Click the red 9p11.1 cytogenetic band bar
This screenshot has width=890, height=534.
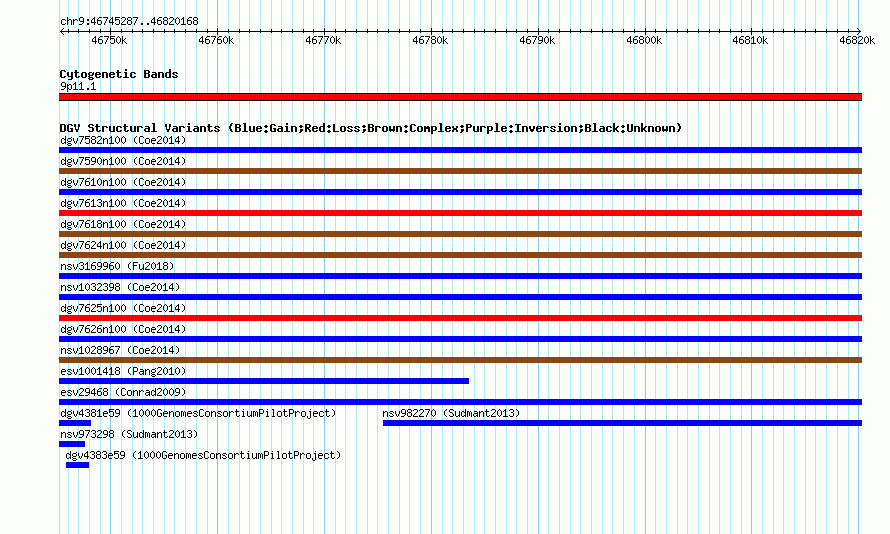(460, 97)
